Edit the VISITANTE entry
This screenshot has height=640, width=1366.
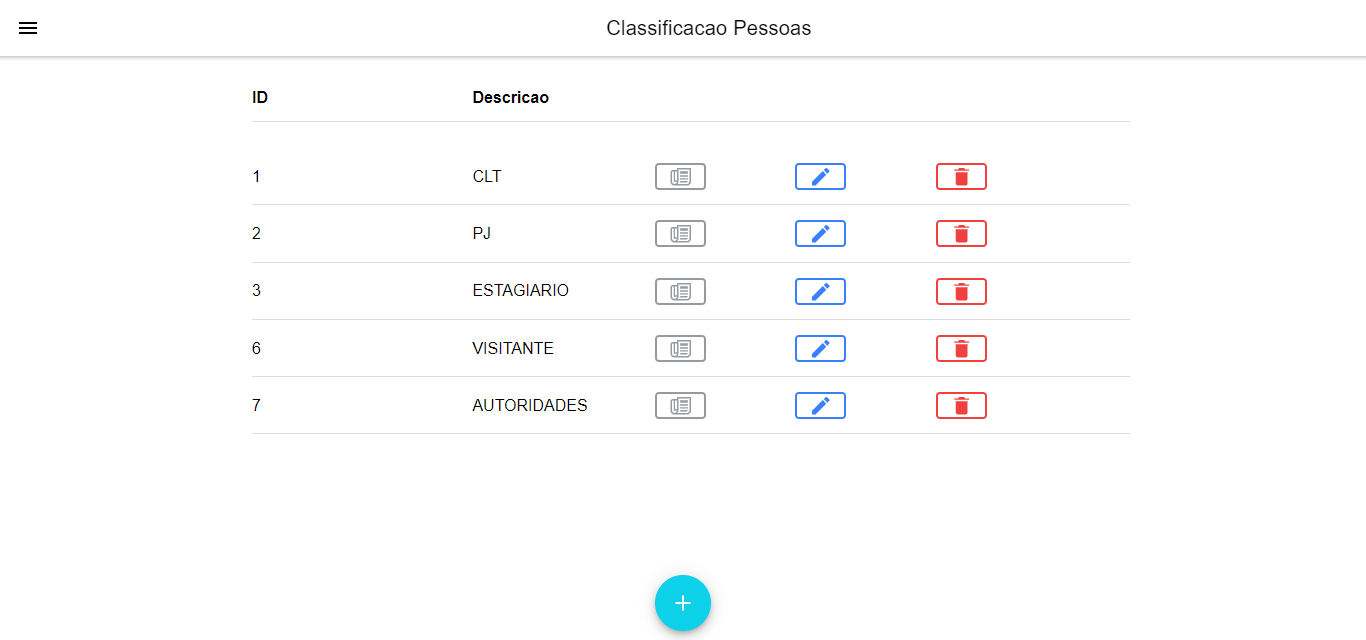[820, 348]
